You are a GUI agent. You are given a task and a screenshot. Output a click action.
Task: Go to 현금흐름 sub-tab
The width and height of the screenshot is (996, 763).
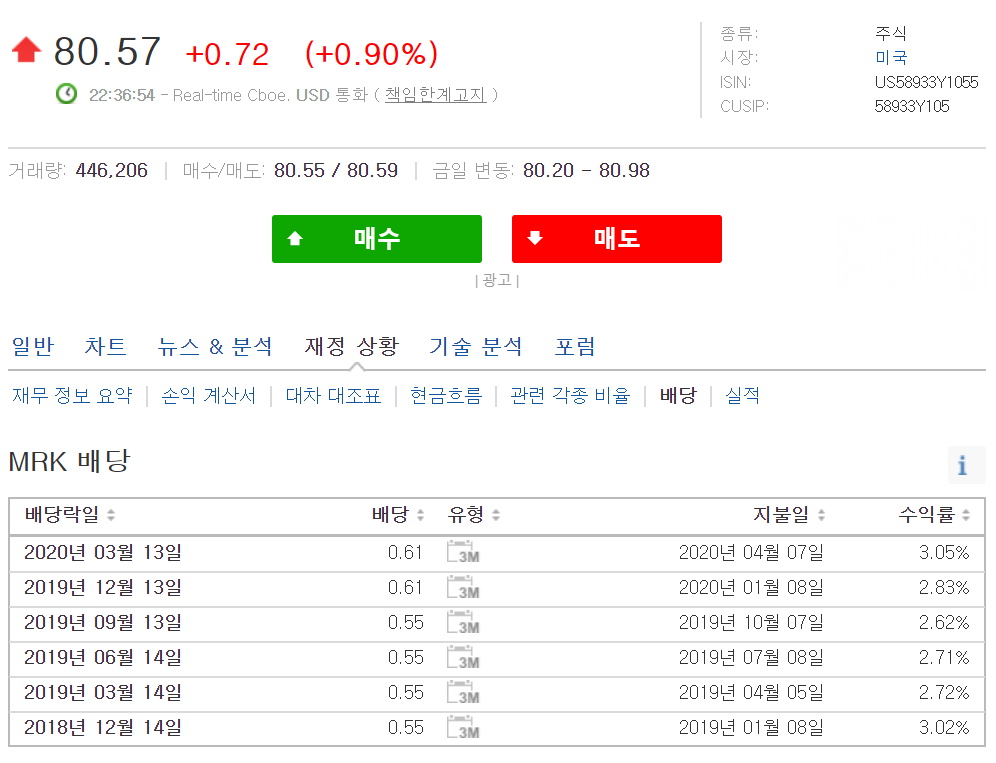[446, 396]
